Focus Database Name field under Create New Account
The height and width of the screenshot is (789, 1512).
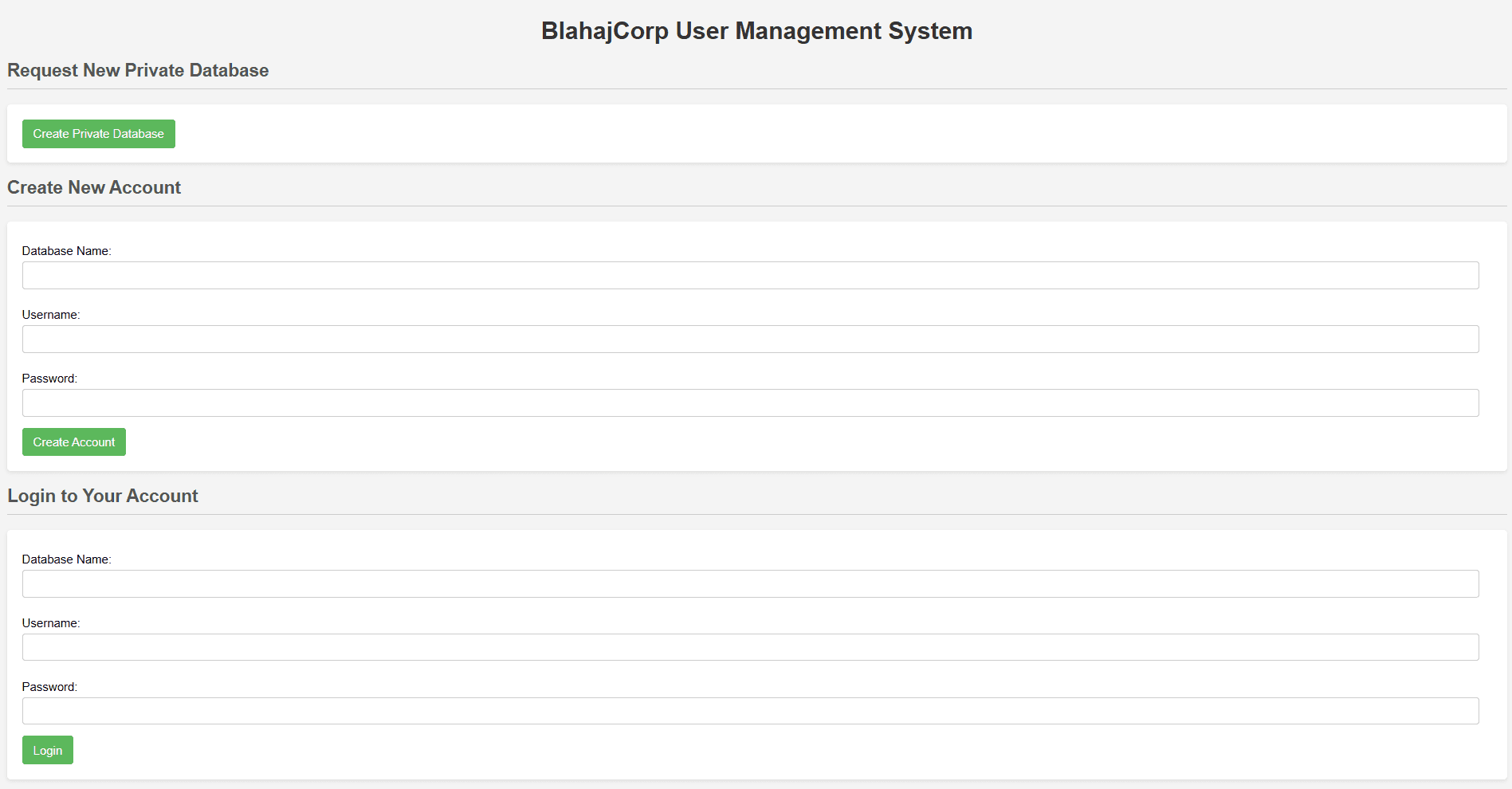pyautogui.click(x=750, y=276)
